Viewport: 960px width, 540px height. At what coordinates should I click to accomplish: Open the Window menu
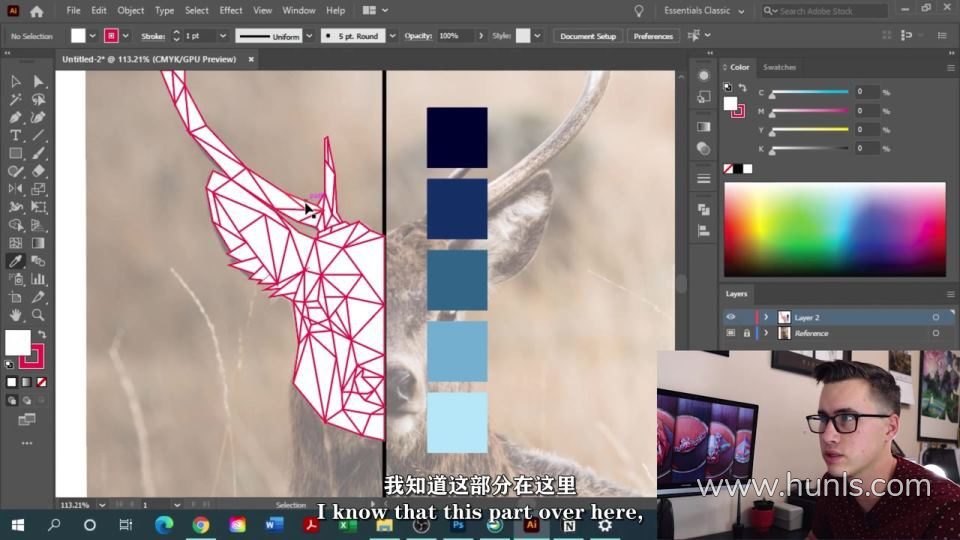(x=299, y=10)
